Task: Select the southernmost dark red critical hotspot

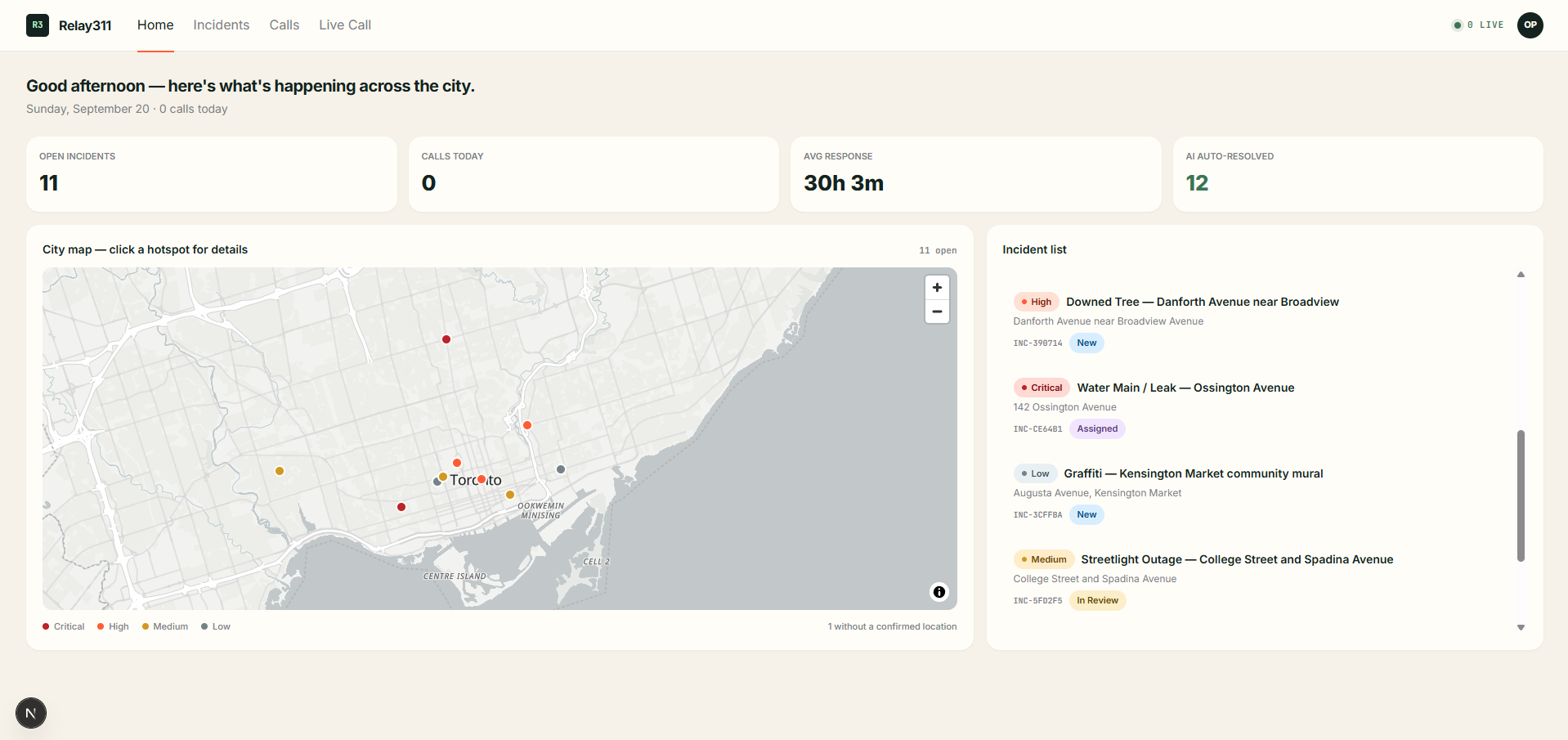Action: [401, 507]
